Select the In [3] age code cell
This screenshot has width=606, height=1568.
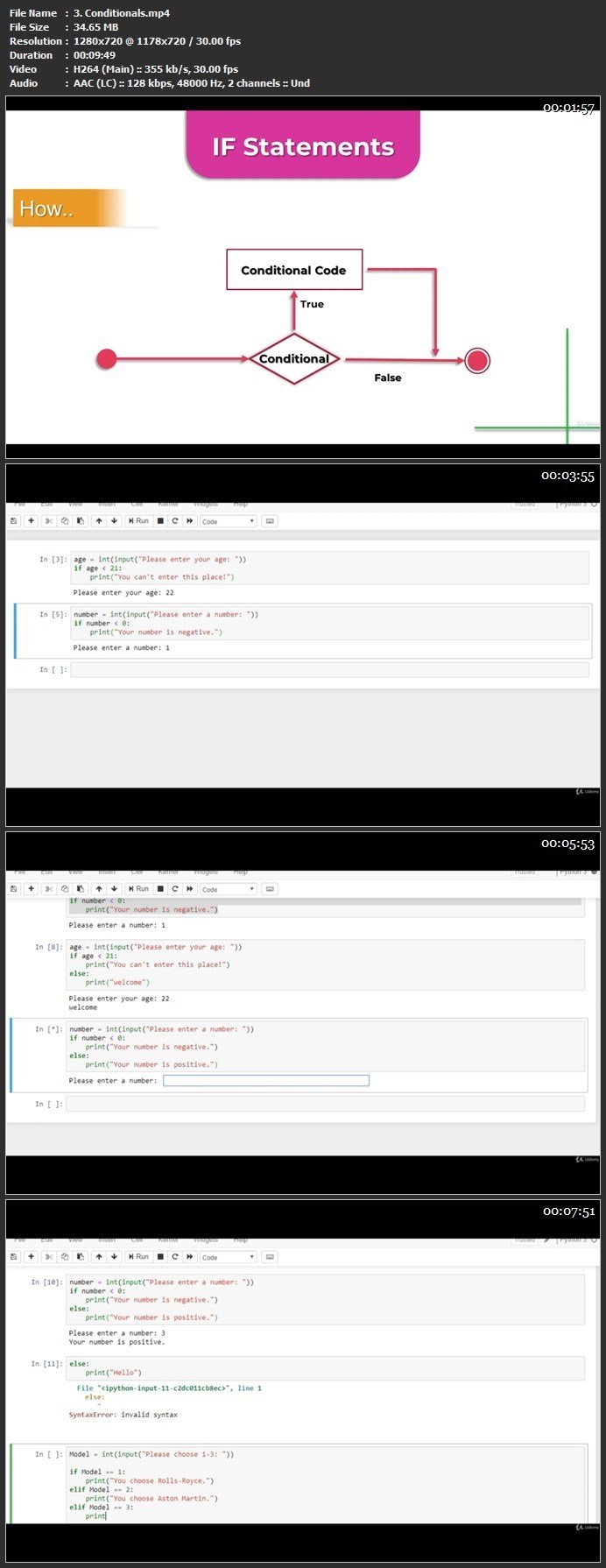pos(329,568)
